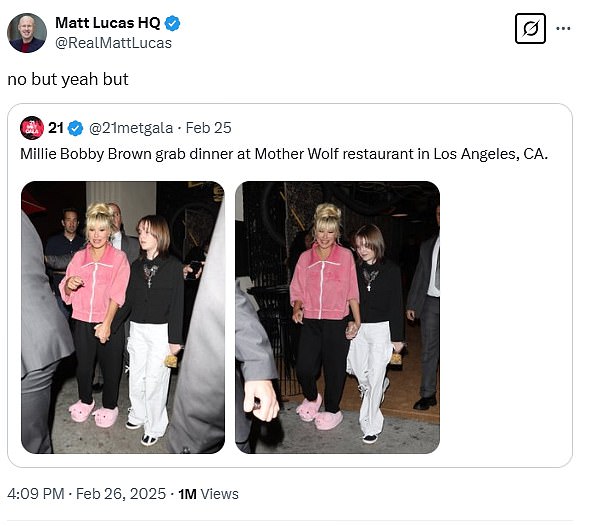Viewport: 589px width, 526px height.
Task: Click the 1M Views count
Action: pyautogui.click(x=208, y=494)
